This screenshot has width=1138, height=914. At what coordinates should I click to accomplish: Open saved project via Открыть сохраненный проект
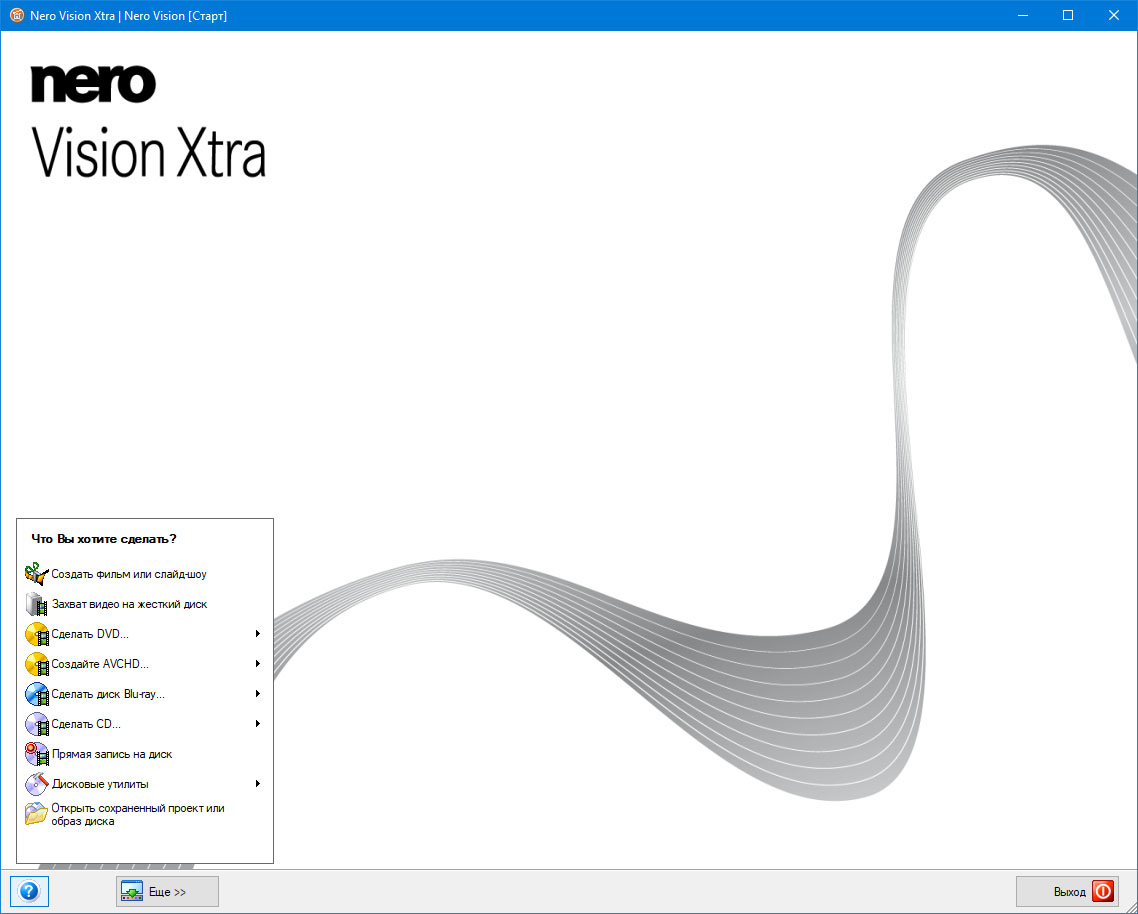[138, 815]
